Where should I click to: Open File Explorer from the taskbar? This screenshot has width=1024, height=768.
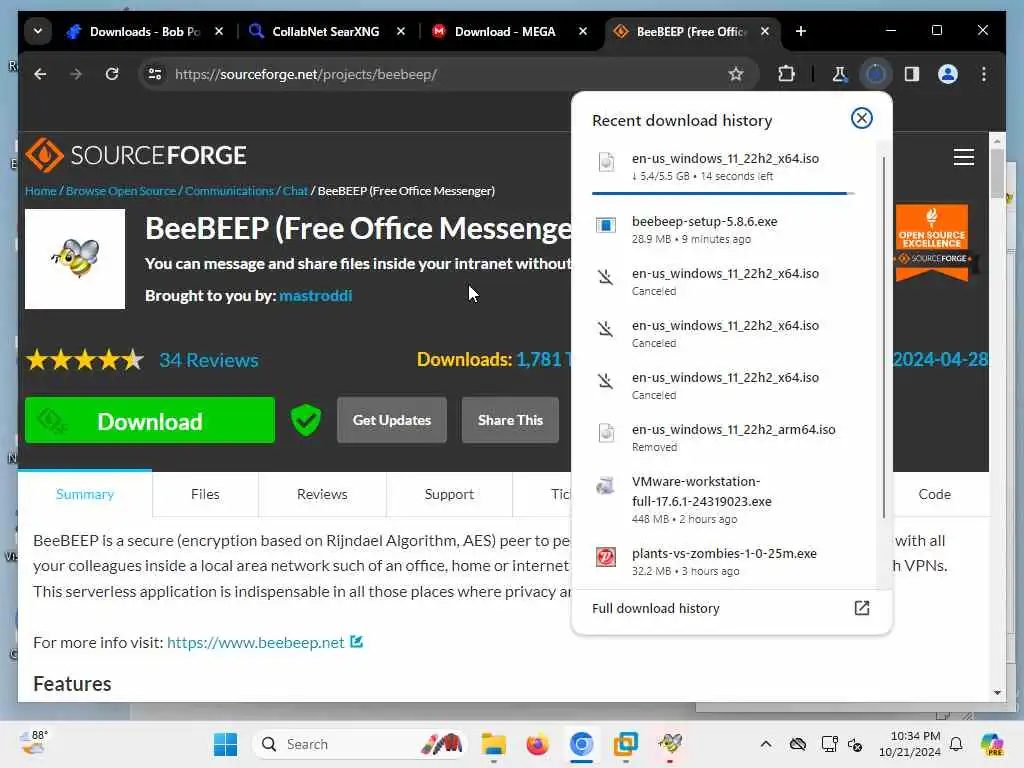click(x=494, y=744)
